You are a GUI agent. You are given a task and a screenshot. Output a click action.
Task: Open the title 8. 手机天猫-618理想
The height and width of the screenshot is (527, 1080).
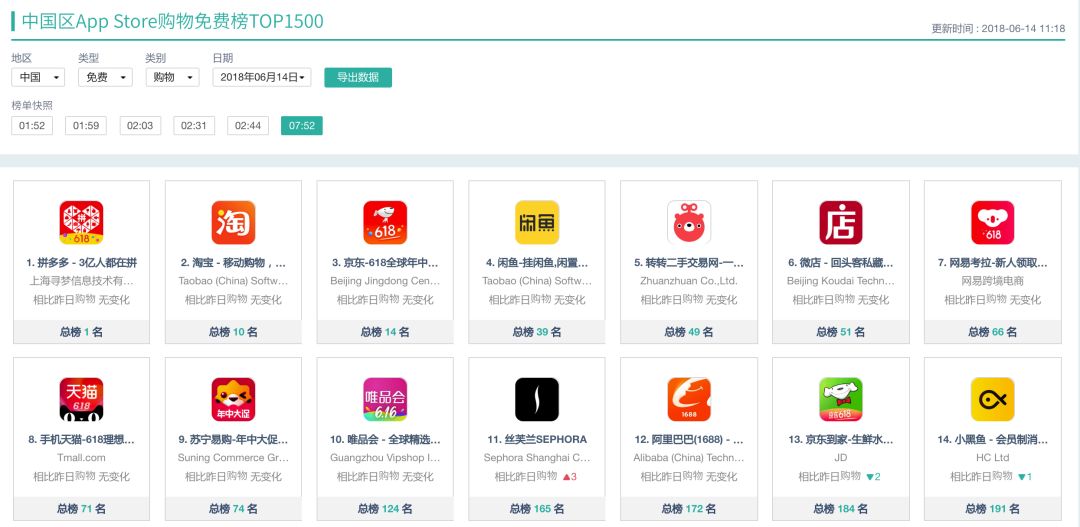pos(81,440)
